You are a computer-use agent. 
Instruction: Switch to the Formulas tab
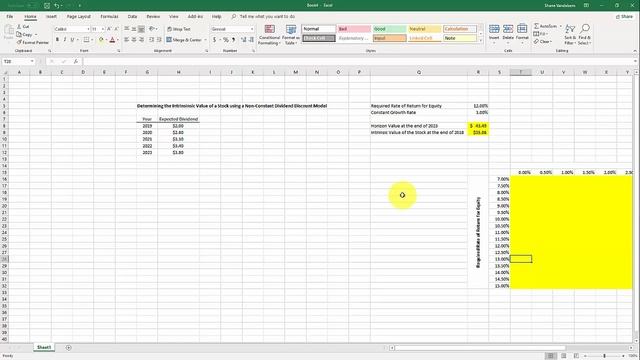[109, 16]
